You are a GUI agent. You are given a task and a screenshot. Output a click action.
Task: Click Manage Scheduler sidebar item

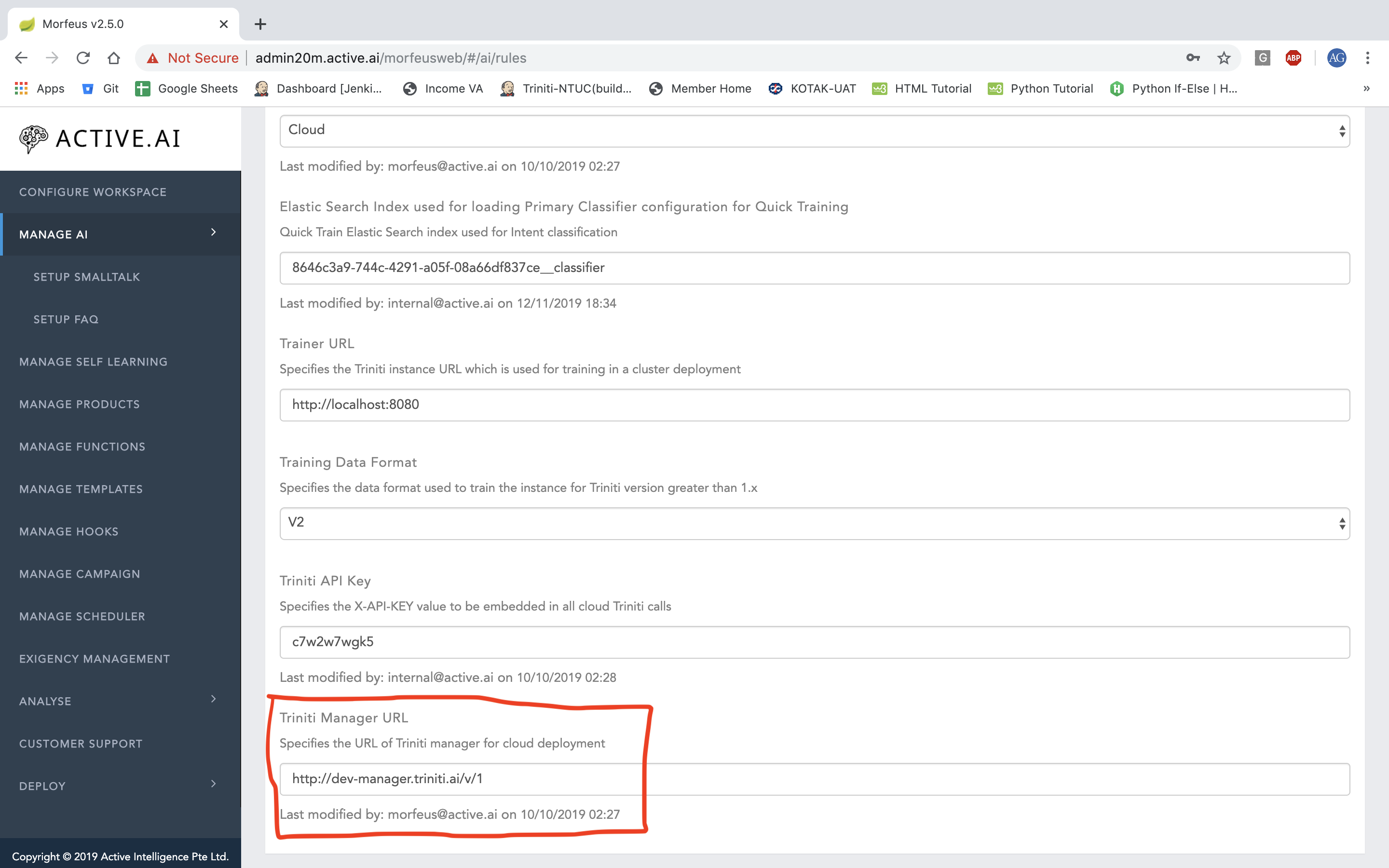[81, 615]
